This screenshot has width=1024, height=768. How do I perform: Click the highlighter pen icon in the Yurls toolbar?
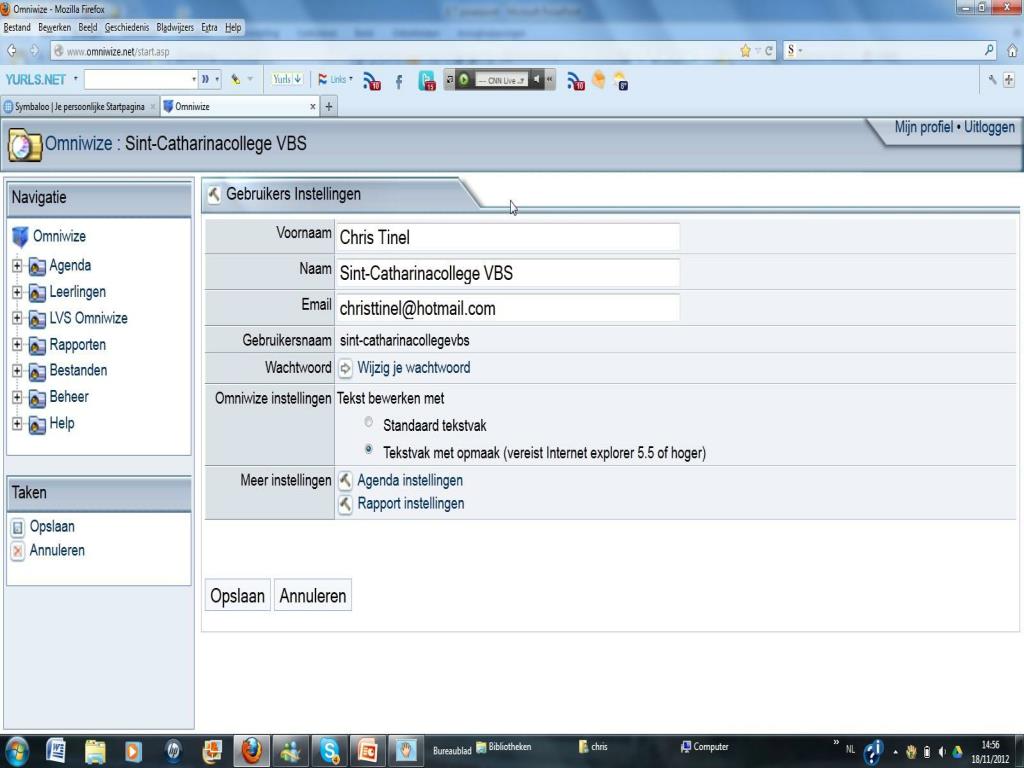tap(235, 80)
